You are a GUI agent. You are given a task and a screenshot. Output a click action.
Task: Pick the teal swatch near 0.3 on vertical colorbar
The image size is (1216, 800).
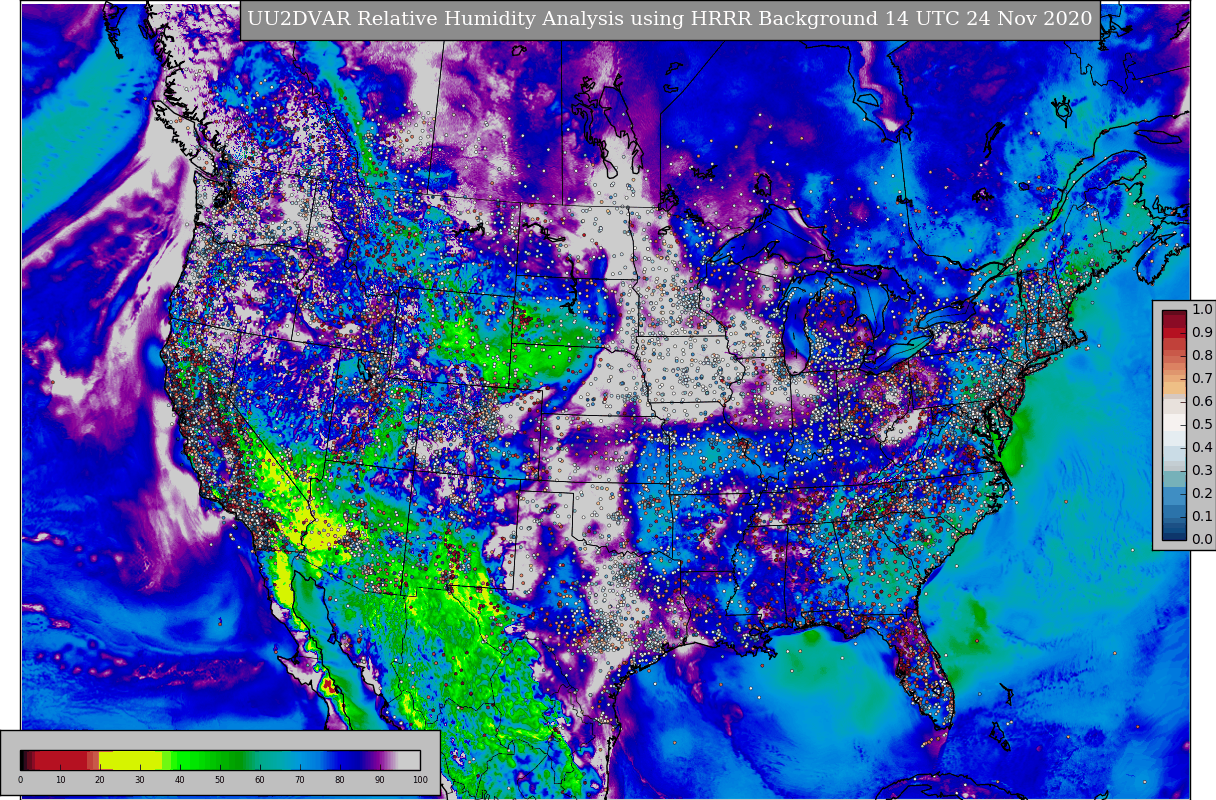(1174, 477)
